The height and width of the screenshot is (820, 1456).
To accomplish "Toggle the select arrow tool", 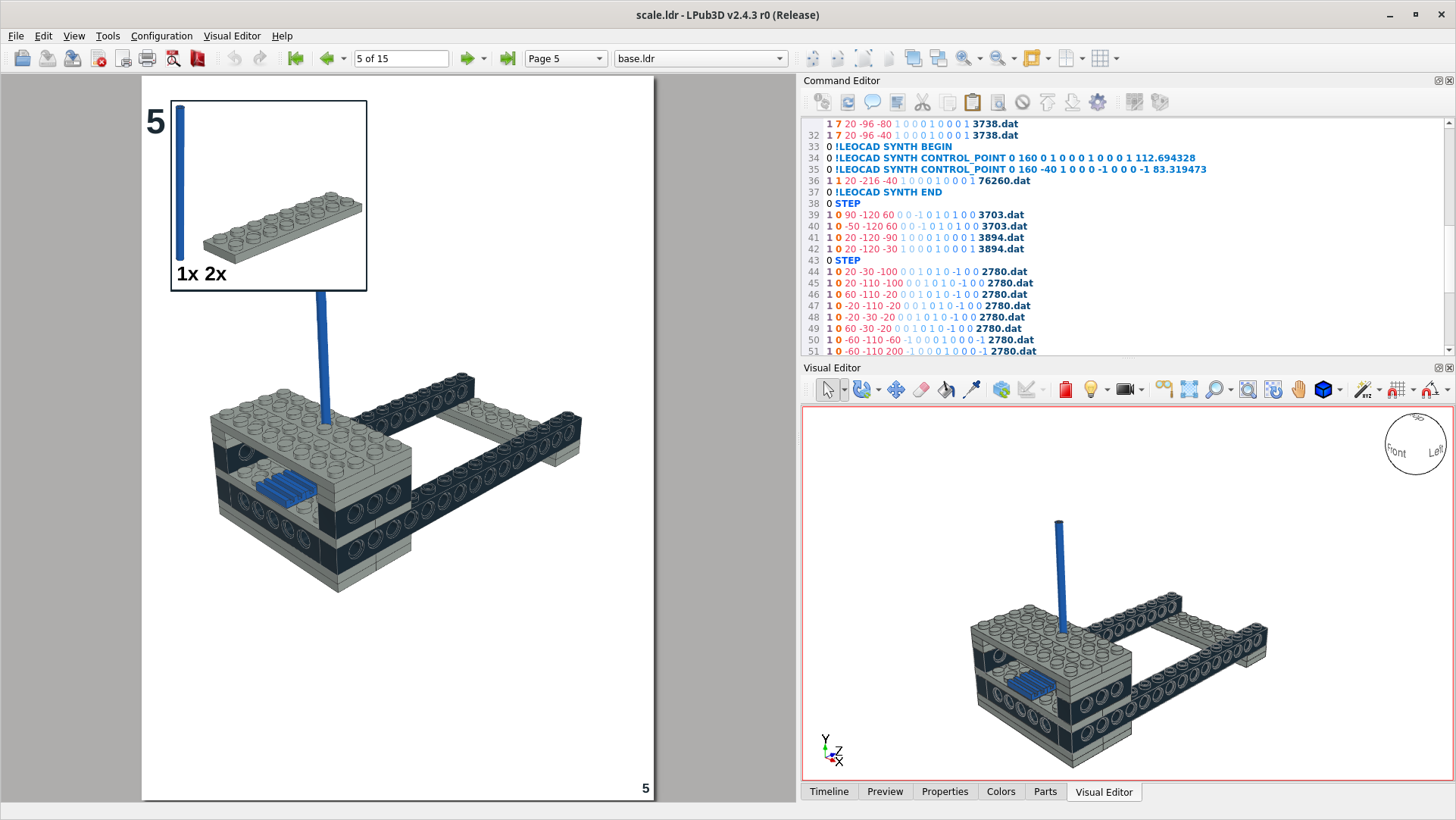I will coord(827,390).
